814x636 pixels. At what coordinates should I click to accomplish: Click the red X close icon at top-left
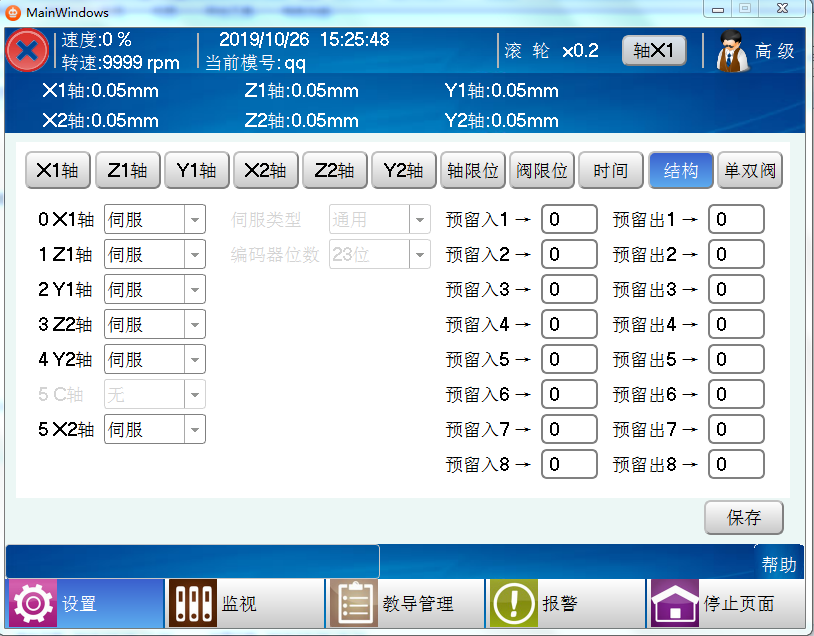click(27, 51)
